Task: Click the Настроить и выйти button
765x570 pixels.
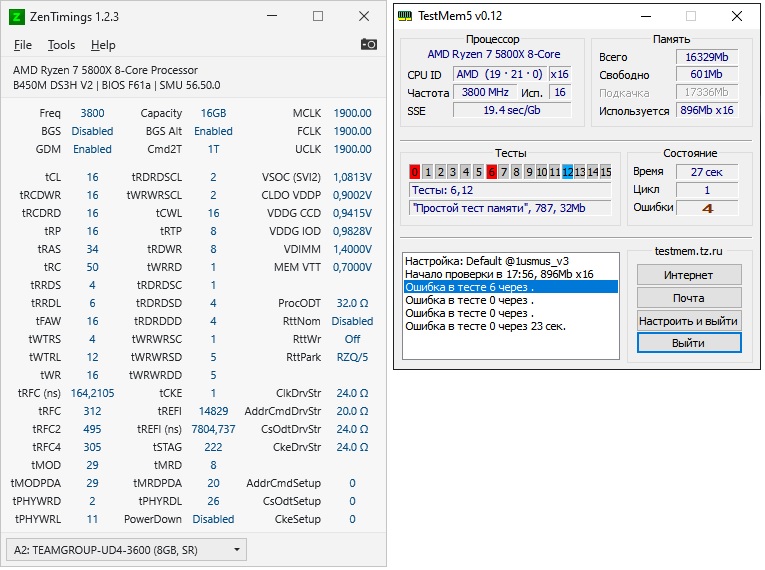Action: coord(689,321)
